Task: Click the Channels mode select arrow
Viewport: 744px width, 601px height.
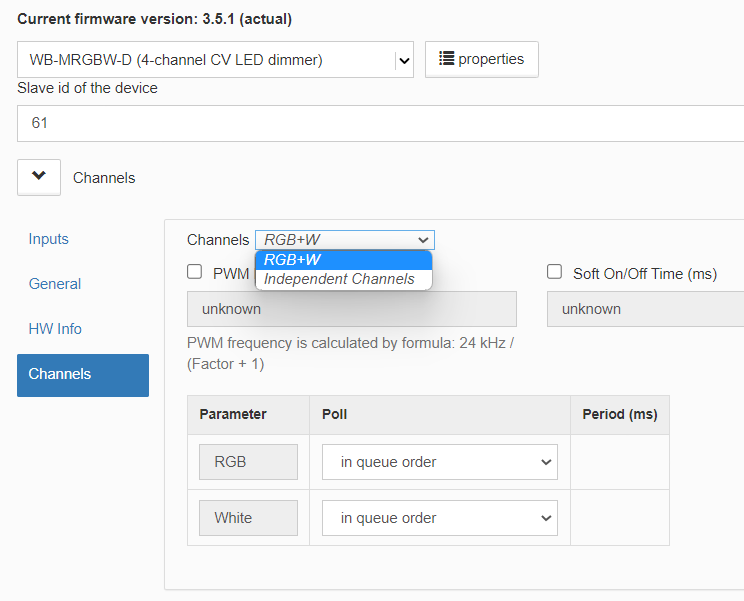Action: [423, 240]
